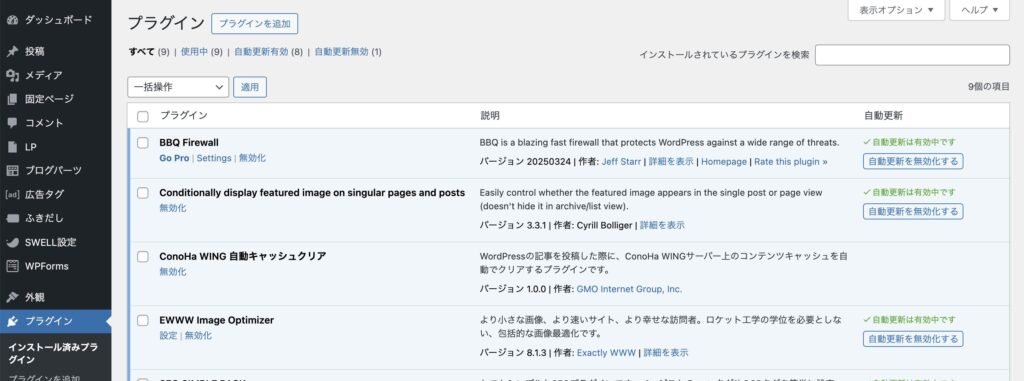Click the Appearance paintbrush icon
This screenshot has height=381, width=1024.
[12, 297]
